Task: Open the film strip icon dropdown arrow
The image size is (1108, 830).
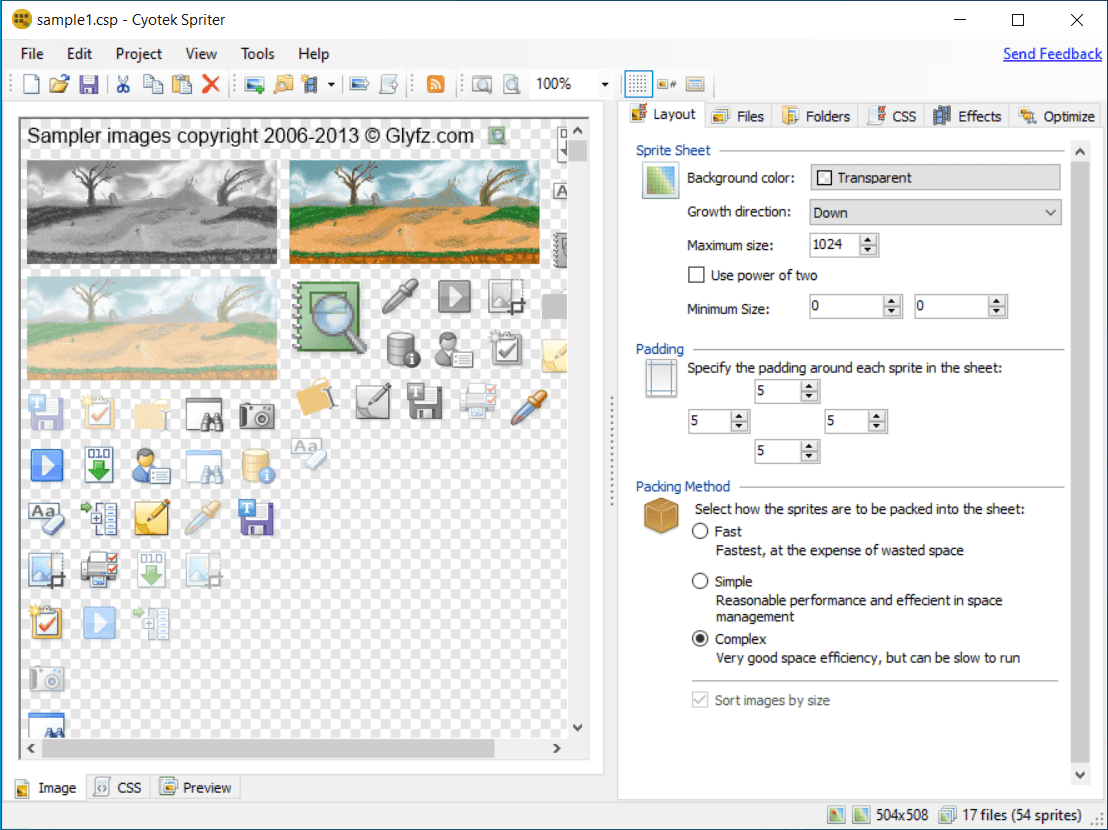Action: pyautogui.click(x=331, y=85)
